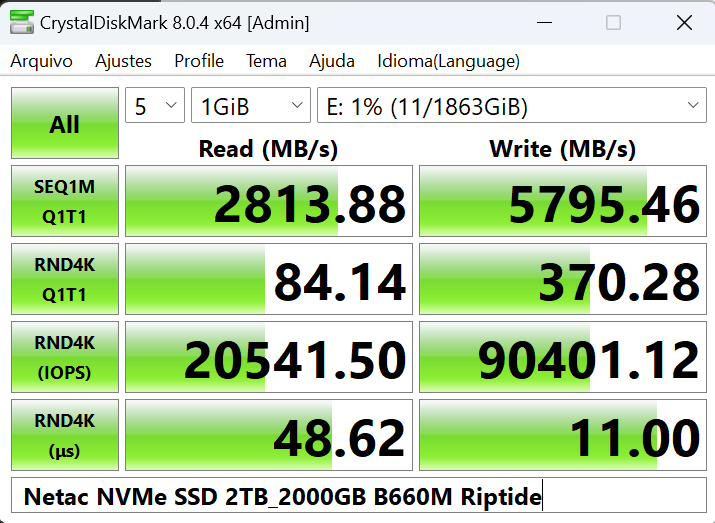Open the Arquivo menu
Viewport: 715px width, 523px height.
[41, 61]
